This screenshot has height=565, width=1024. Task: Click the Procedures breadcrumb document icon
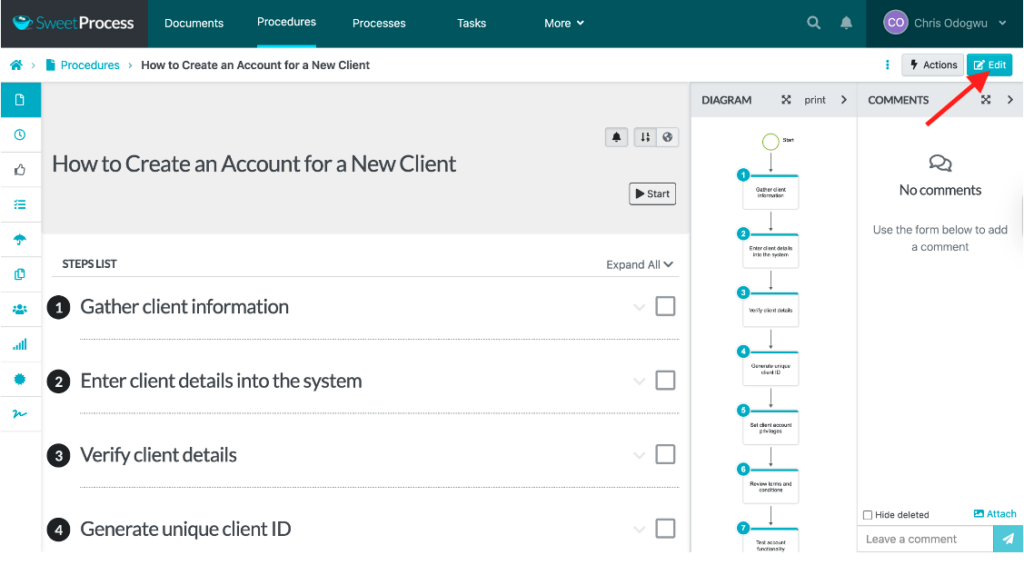click(x=50, y=65)
